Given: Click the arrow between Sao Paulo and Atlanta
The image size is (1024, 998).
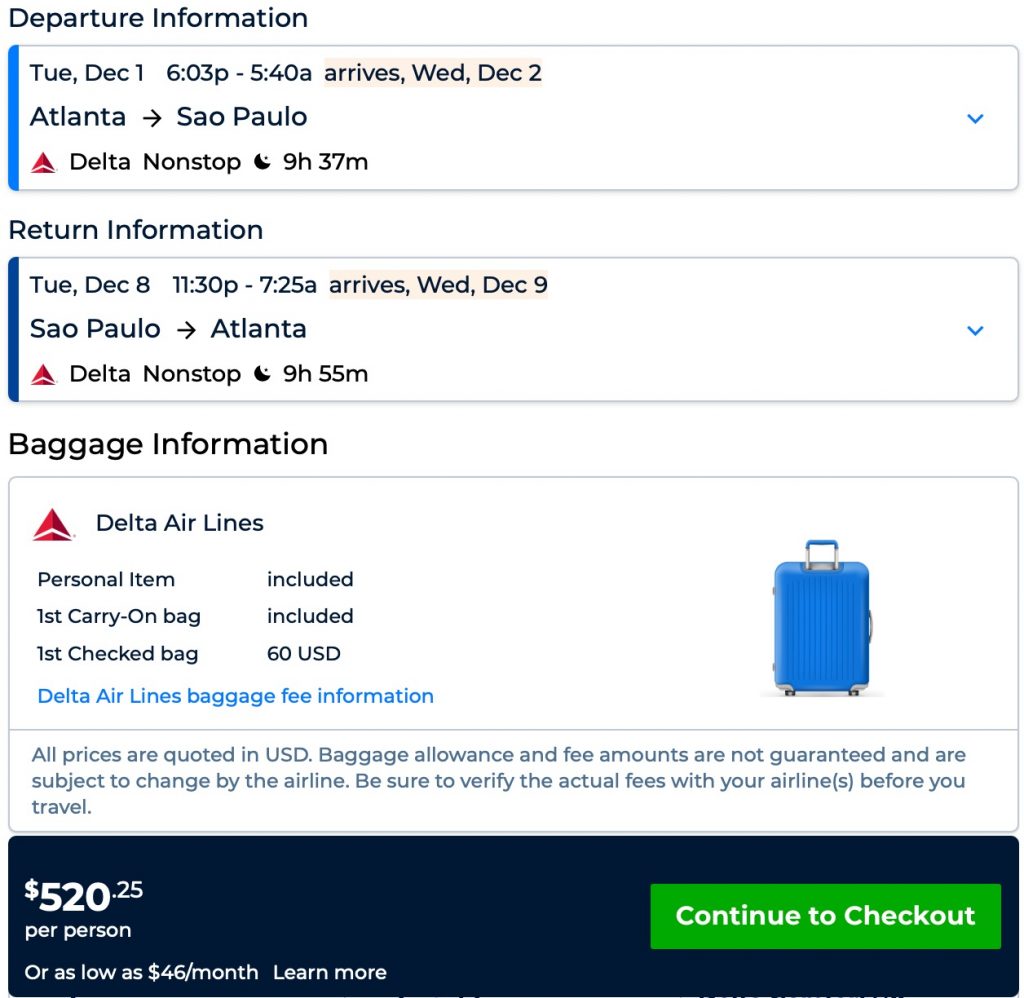Looking at the screenshot, I should click(186, 330).
